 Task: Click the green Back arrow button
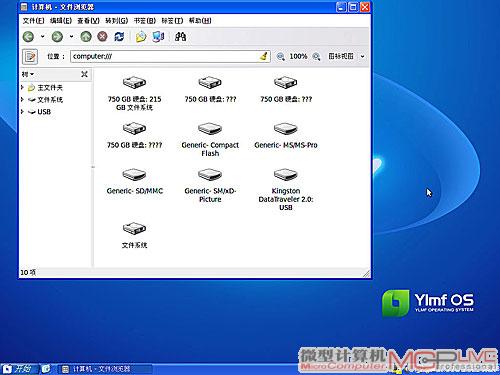(x=28, y=37)
